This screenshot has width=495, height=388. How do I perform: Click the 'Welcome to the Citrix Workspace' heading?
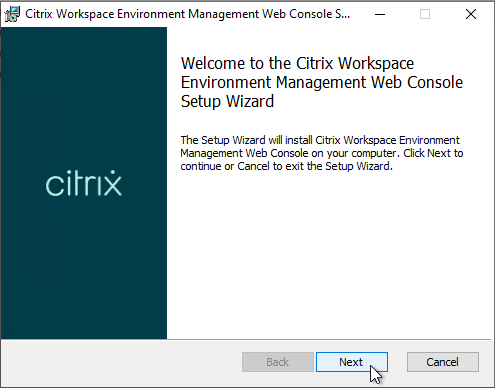(322, 82)
